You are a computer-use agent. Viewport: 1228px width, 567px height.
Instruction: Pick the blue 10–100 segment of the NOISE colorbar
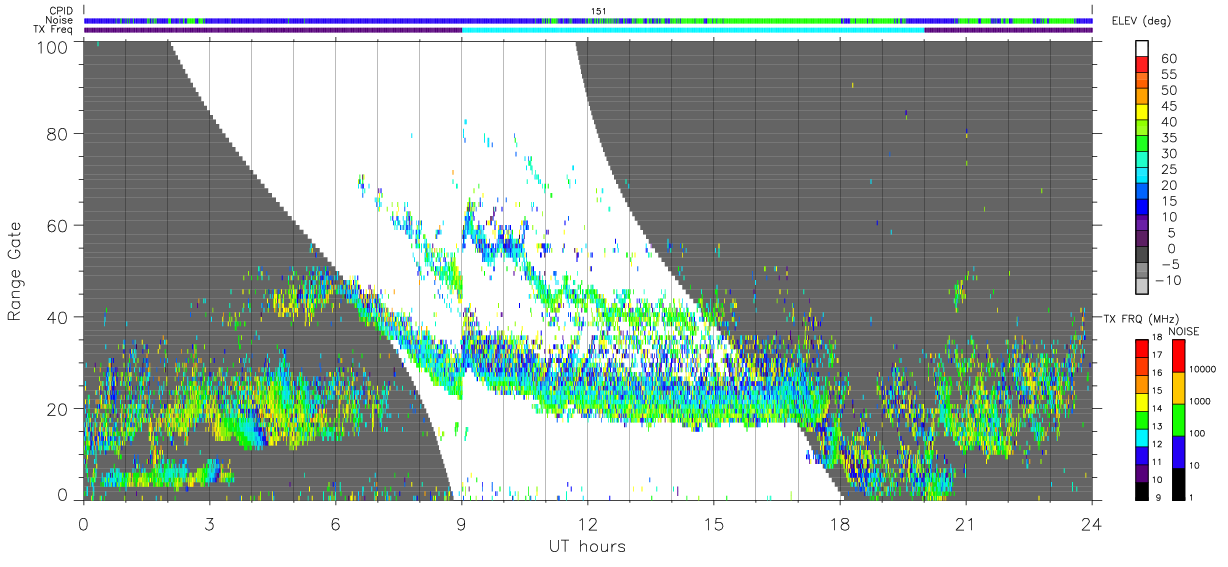[1178, 451]
